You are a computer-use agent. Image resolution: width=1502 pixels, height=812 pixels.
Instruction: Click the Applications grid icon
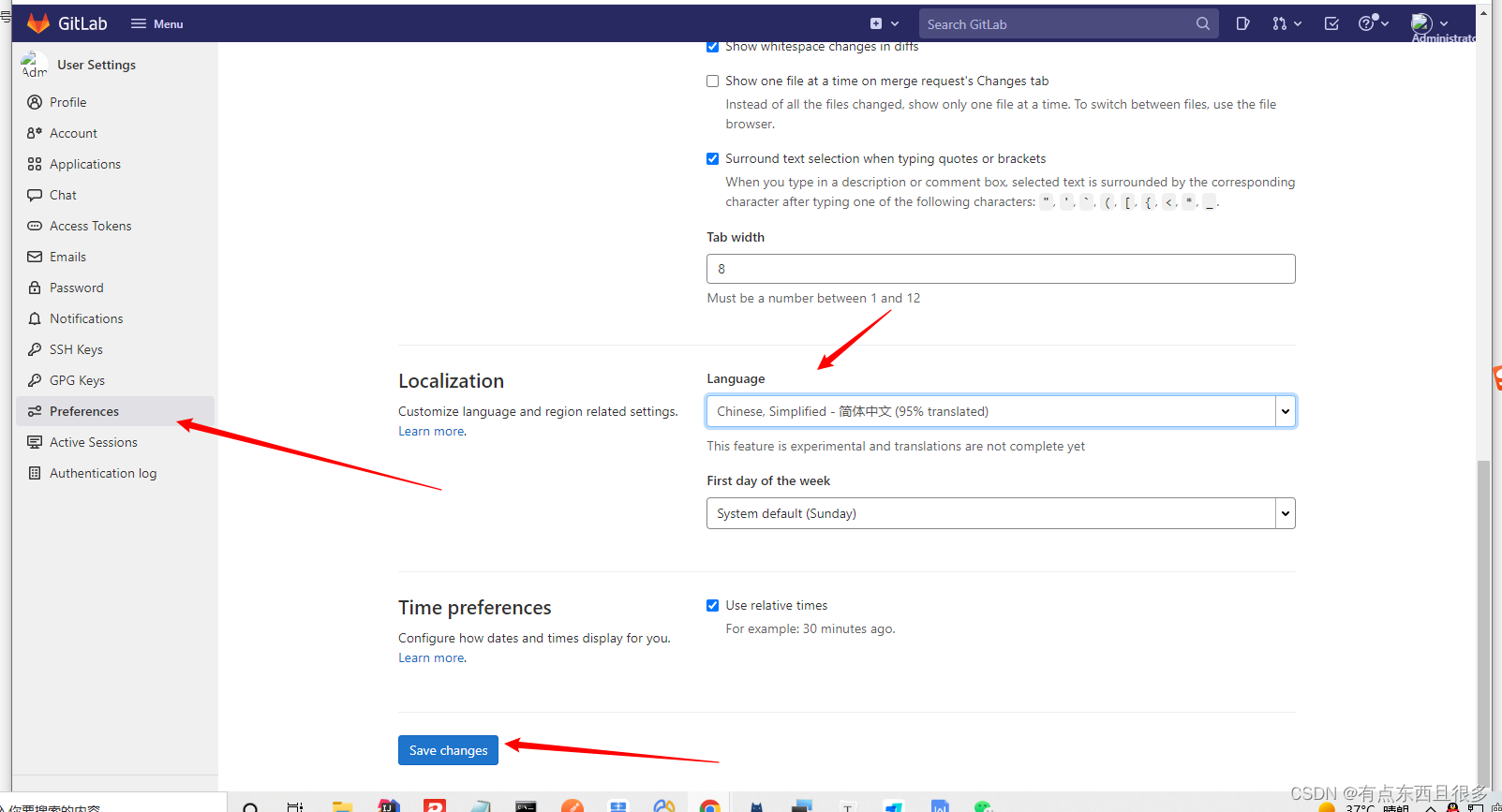(x=35, y=164)
